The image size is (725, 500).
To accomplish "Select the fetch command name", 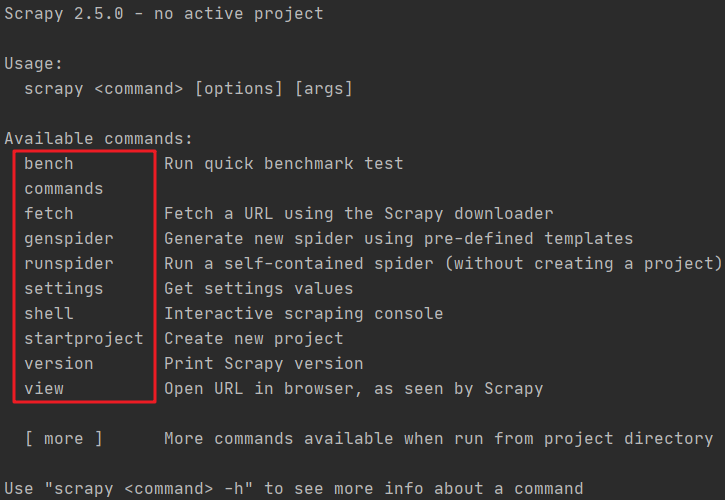I will pyautogui.click(x=49, y=214).
